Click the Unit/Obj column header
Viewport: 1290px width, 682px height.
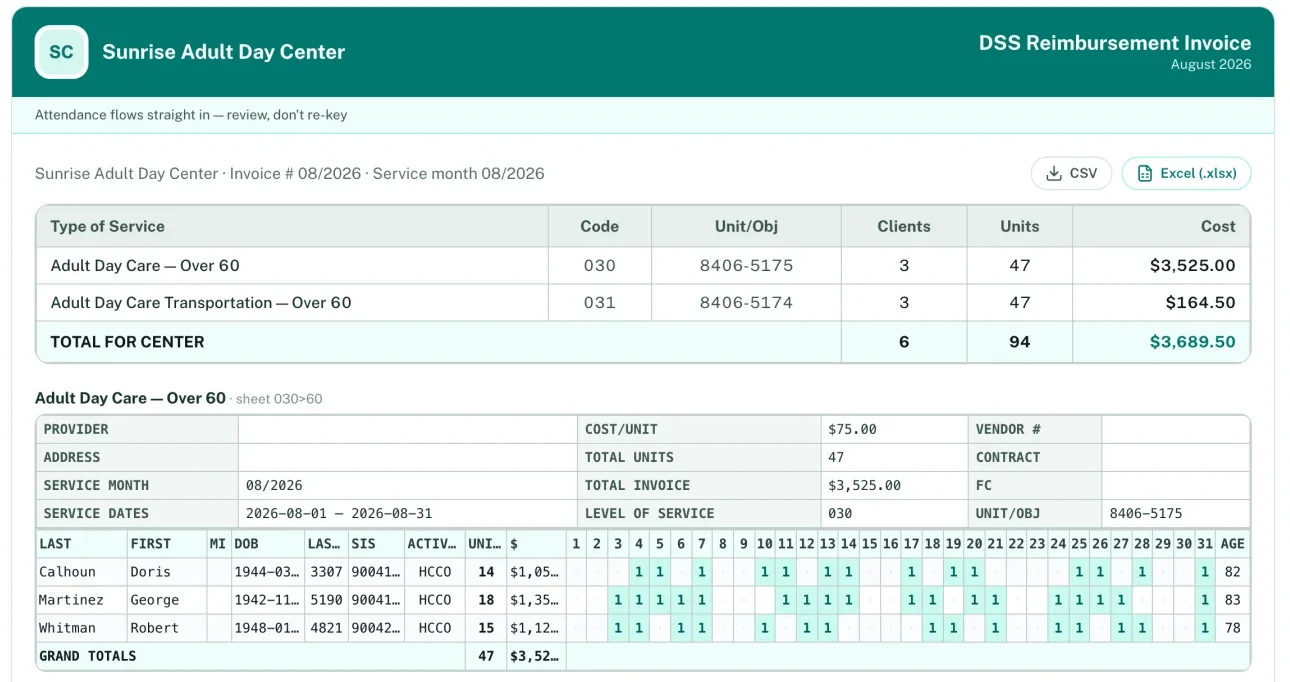tap(746, 226)
